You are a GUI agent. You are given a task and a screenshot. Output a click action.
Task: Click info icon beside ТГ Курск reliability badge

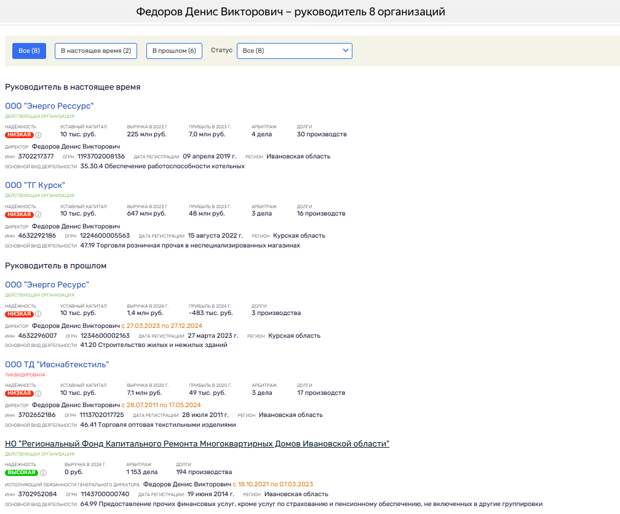(x=38, y=214)
